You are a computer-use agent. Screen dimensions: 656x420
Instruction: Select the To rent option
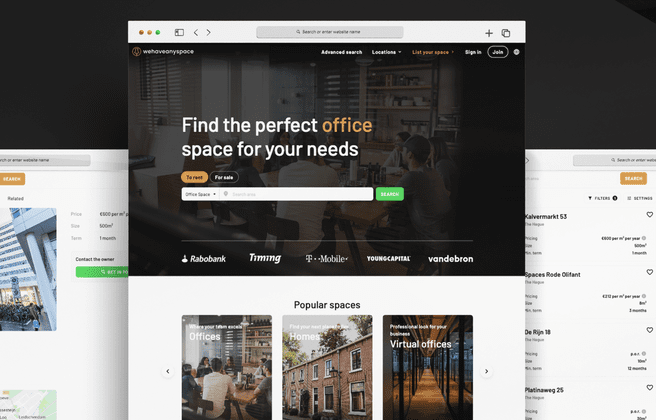click(194, 177)
